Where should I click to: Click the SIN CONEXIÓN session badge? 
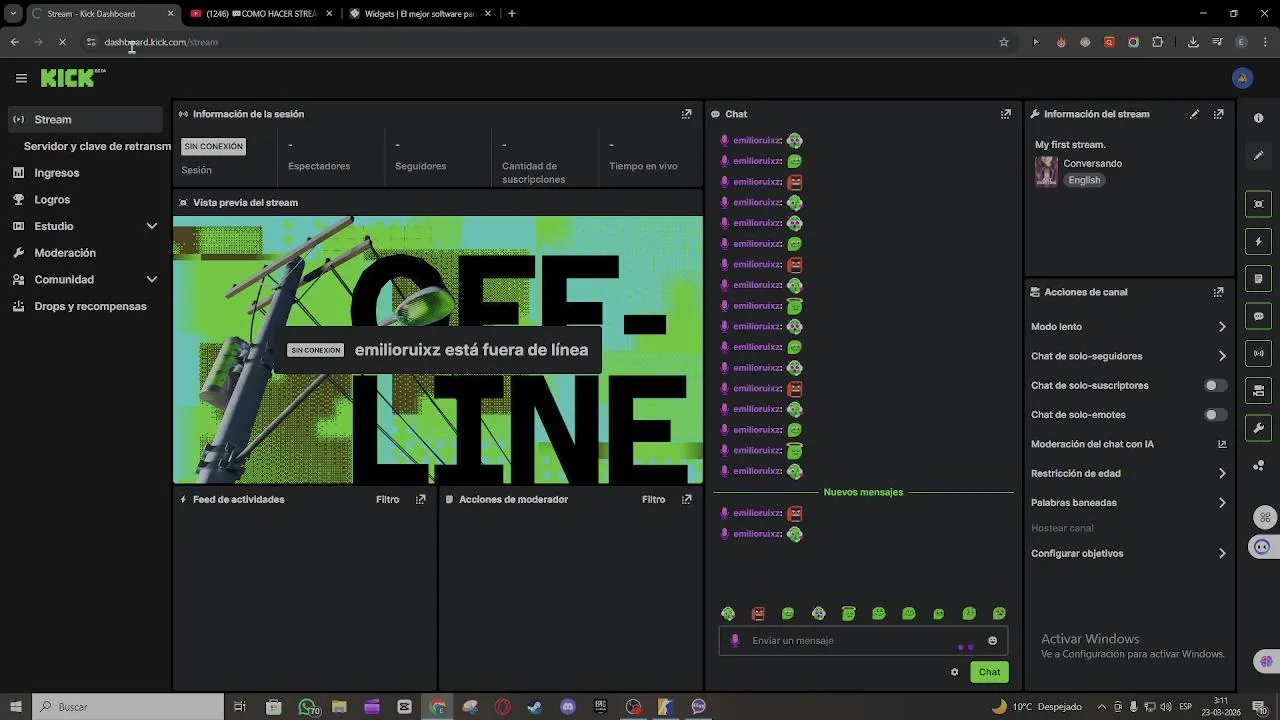213,146
